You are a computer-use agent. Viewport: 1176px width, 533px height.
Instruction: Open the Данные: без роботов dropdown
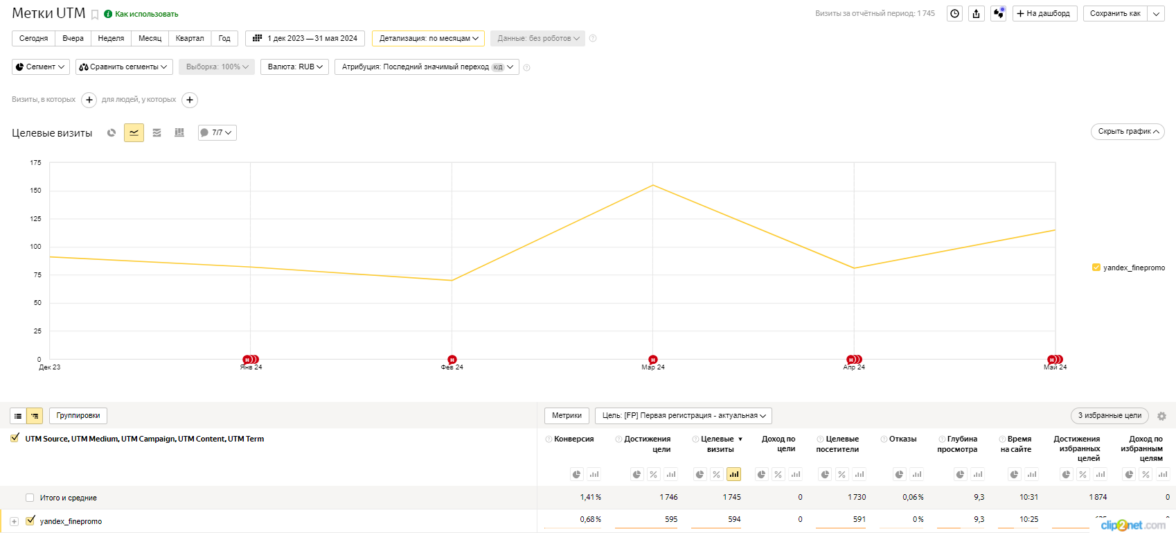(x=538, y=38)
